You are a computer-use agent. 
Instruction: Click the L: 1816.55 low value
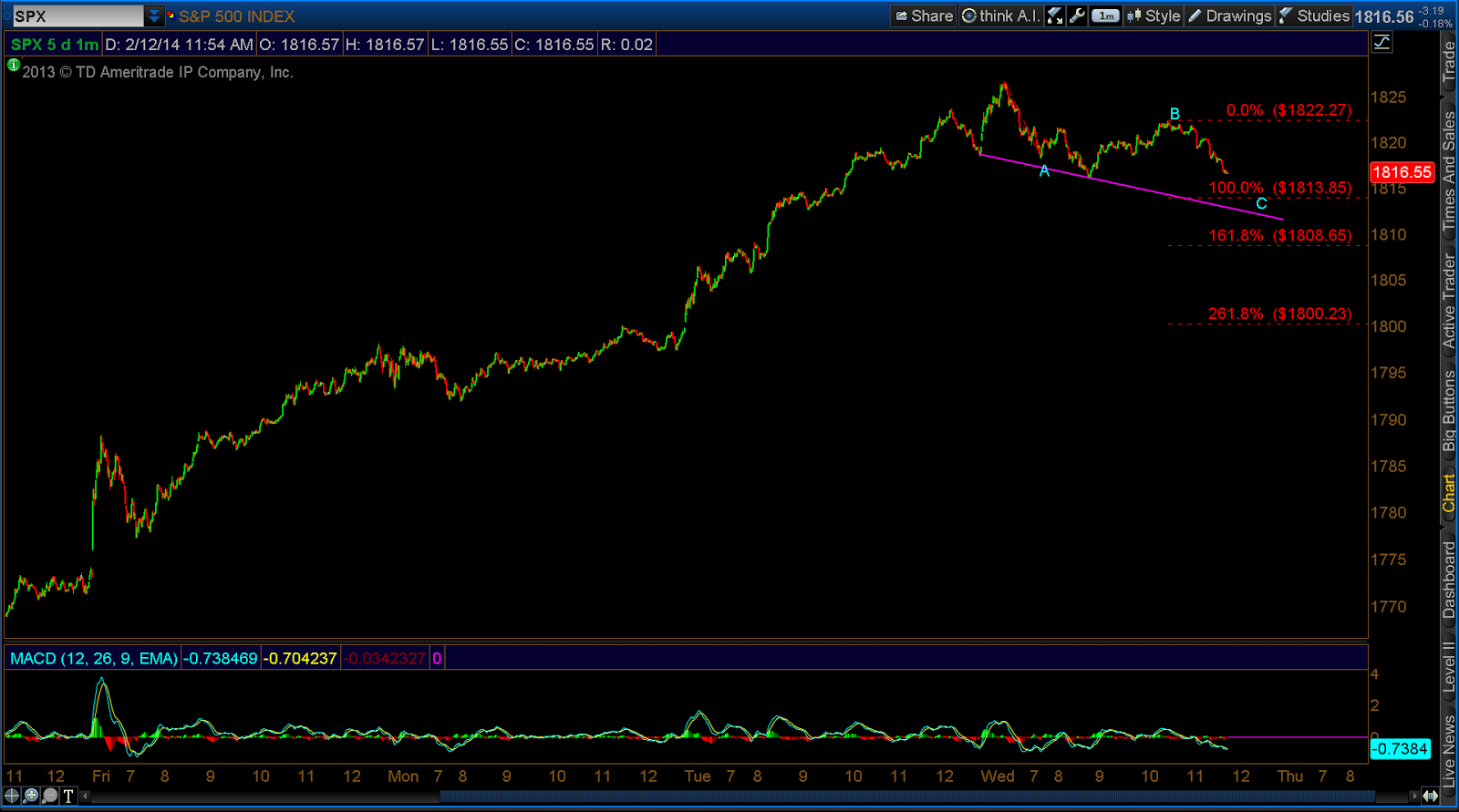[x=469, y=45]
